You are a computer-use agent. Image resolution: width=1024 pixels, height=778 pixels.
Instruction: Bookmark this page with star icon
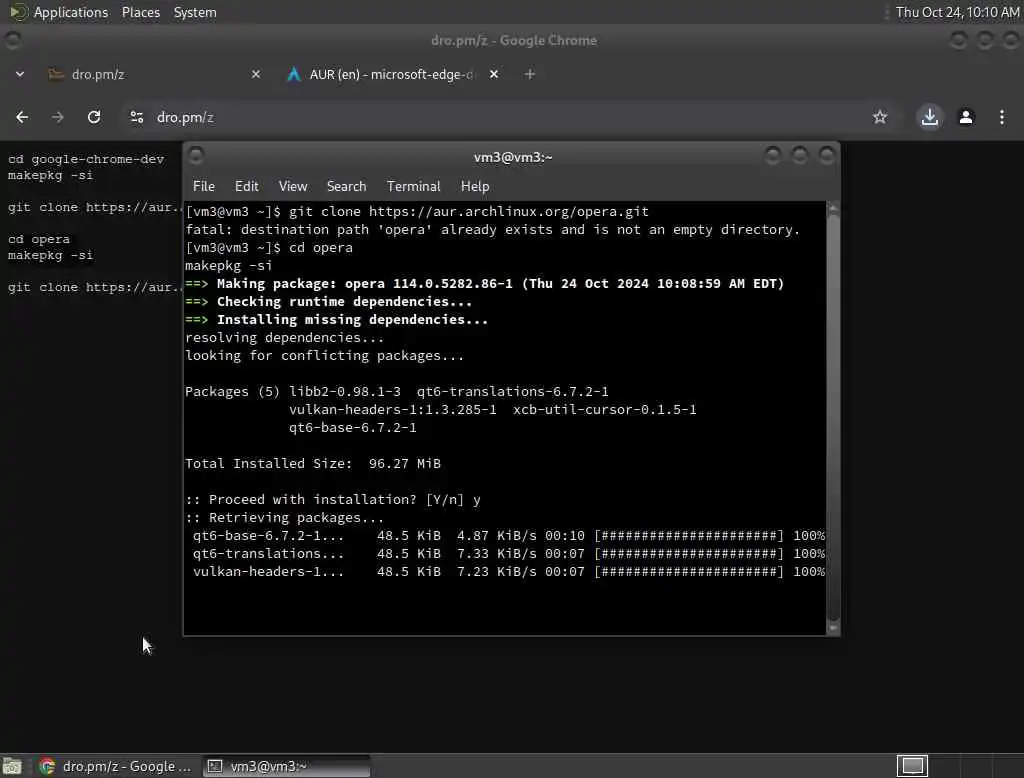pyautogui.click(x=880, y=117)
